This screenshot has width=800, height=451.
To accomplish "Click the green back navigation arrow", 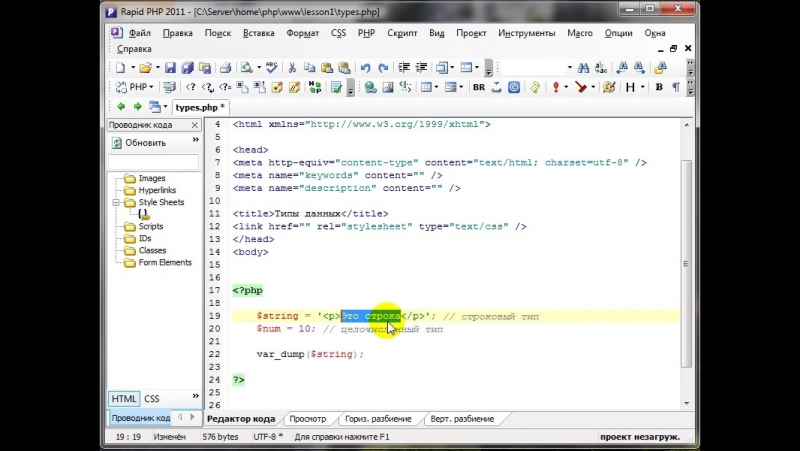I will [x=121, y=106].
